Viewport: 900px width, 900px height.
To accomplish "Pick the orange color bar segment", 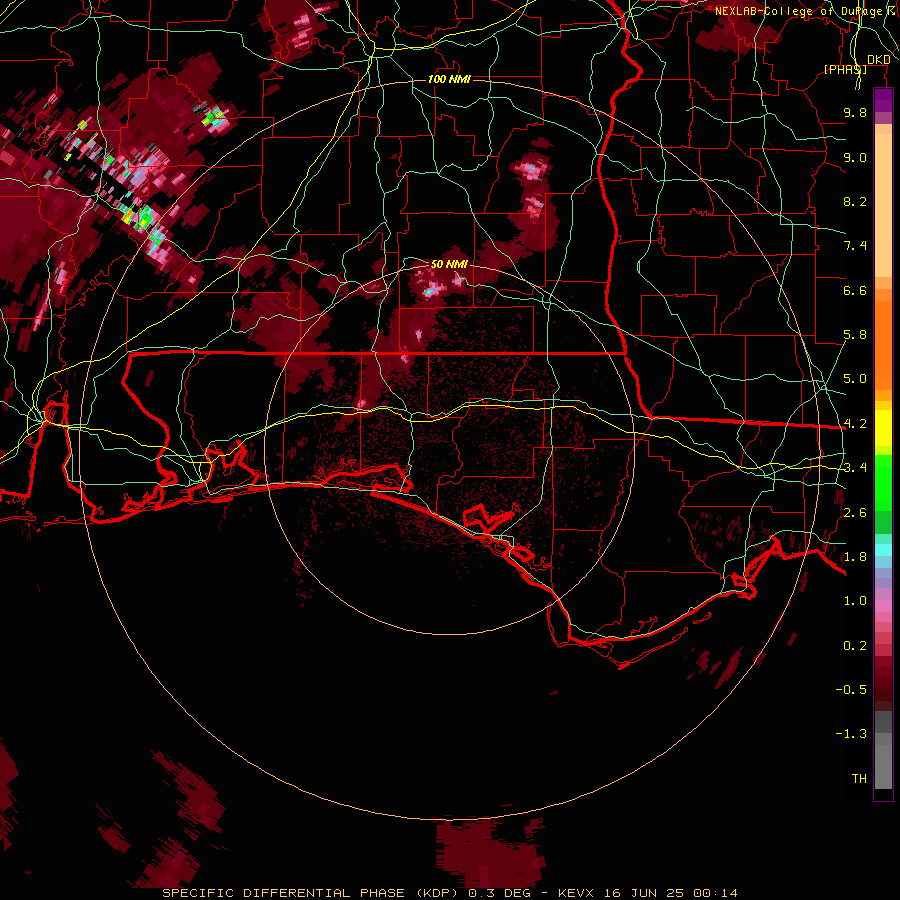I will [x=883, y=344].
